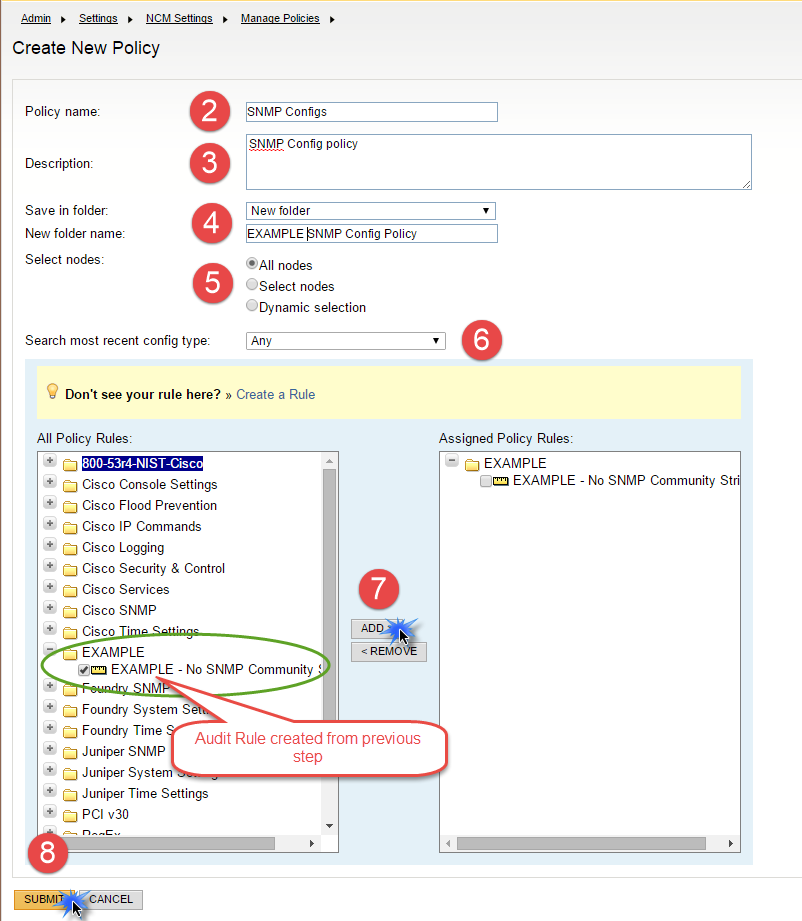Expand the Cisco SNMP tree node
This screenshot has width=802, height=921.
(x=50, y=607)
